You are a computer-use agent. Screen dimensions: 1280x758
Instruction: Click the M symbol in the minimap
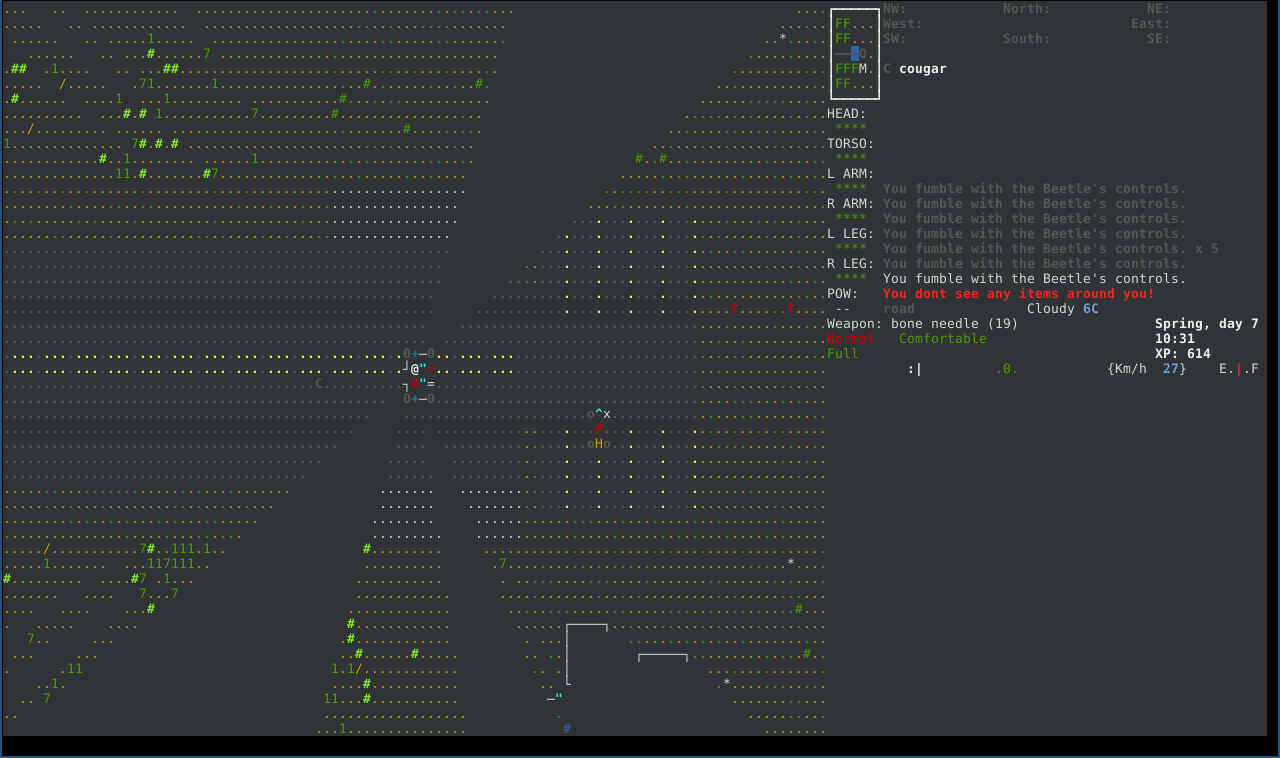click(x=863, y=69)
